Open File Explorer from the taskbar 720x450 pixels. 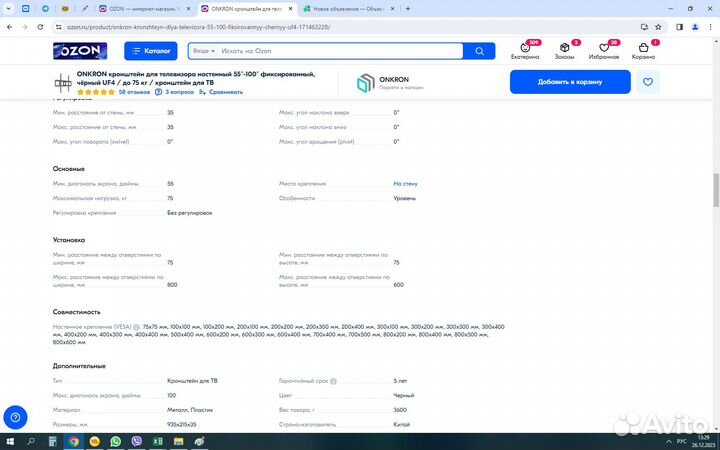[179, 442]
